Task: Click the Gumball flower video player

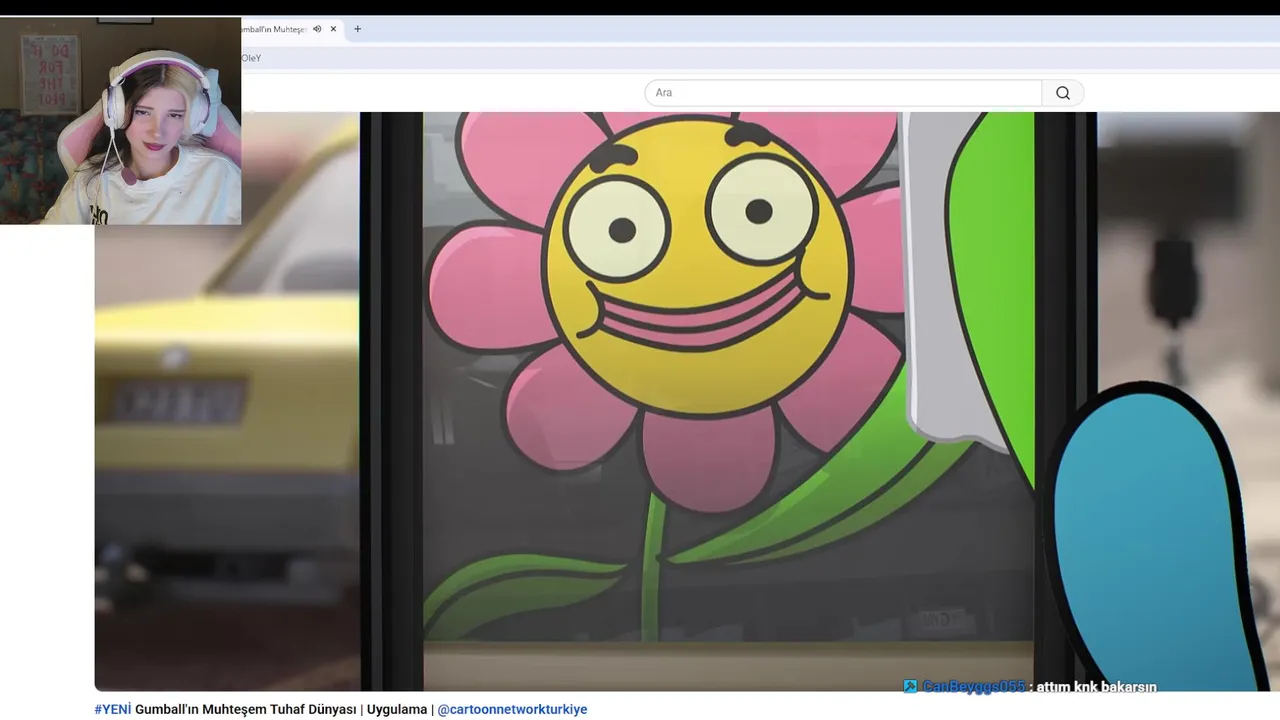Action: pyautogui.click(x=687, y=401)
